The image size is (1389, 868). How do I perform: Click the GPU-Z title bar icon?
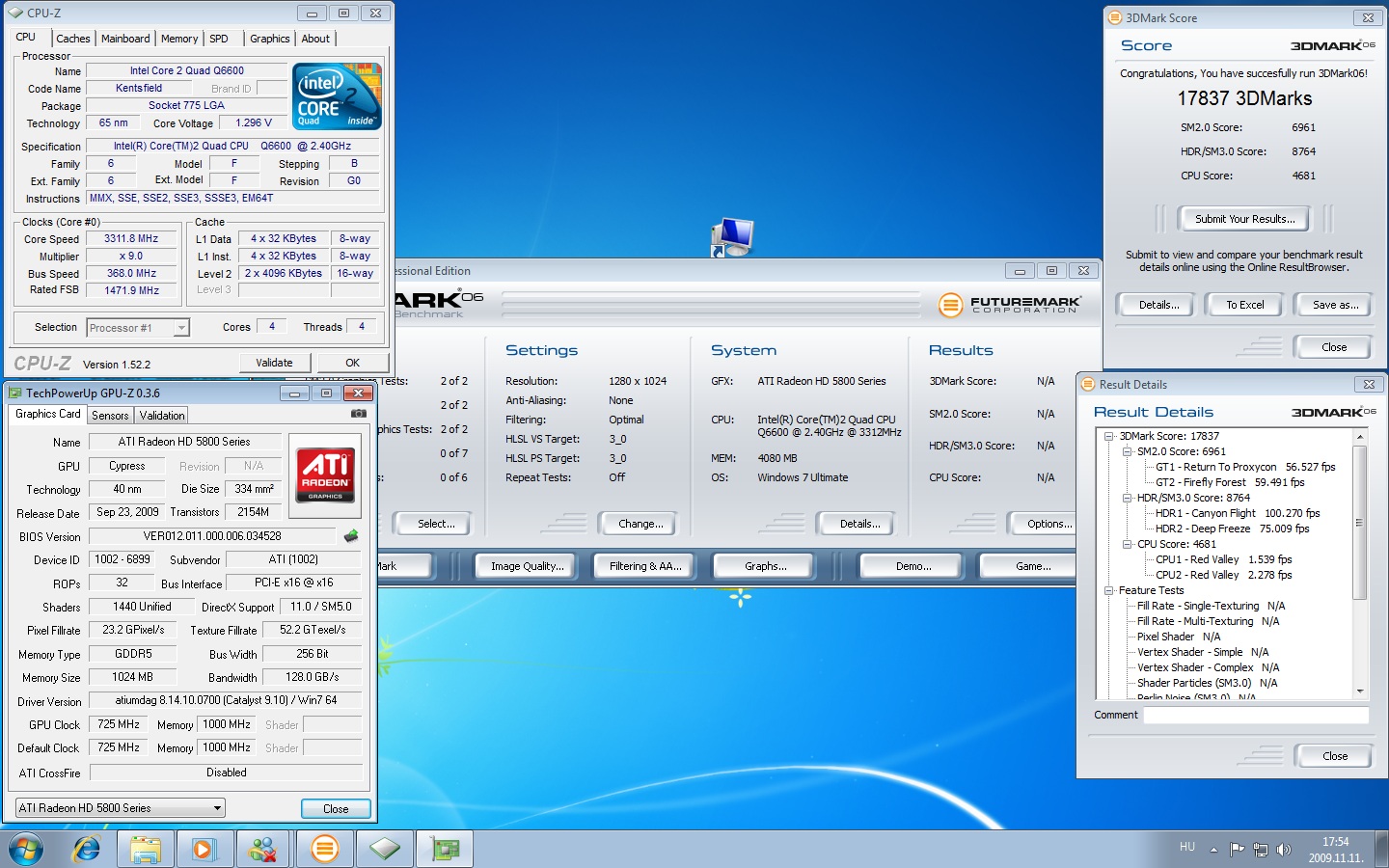pos(14,393)
